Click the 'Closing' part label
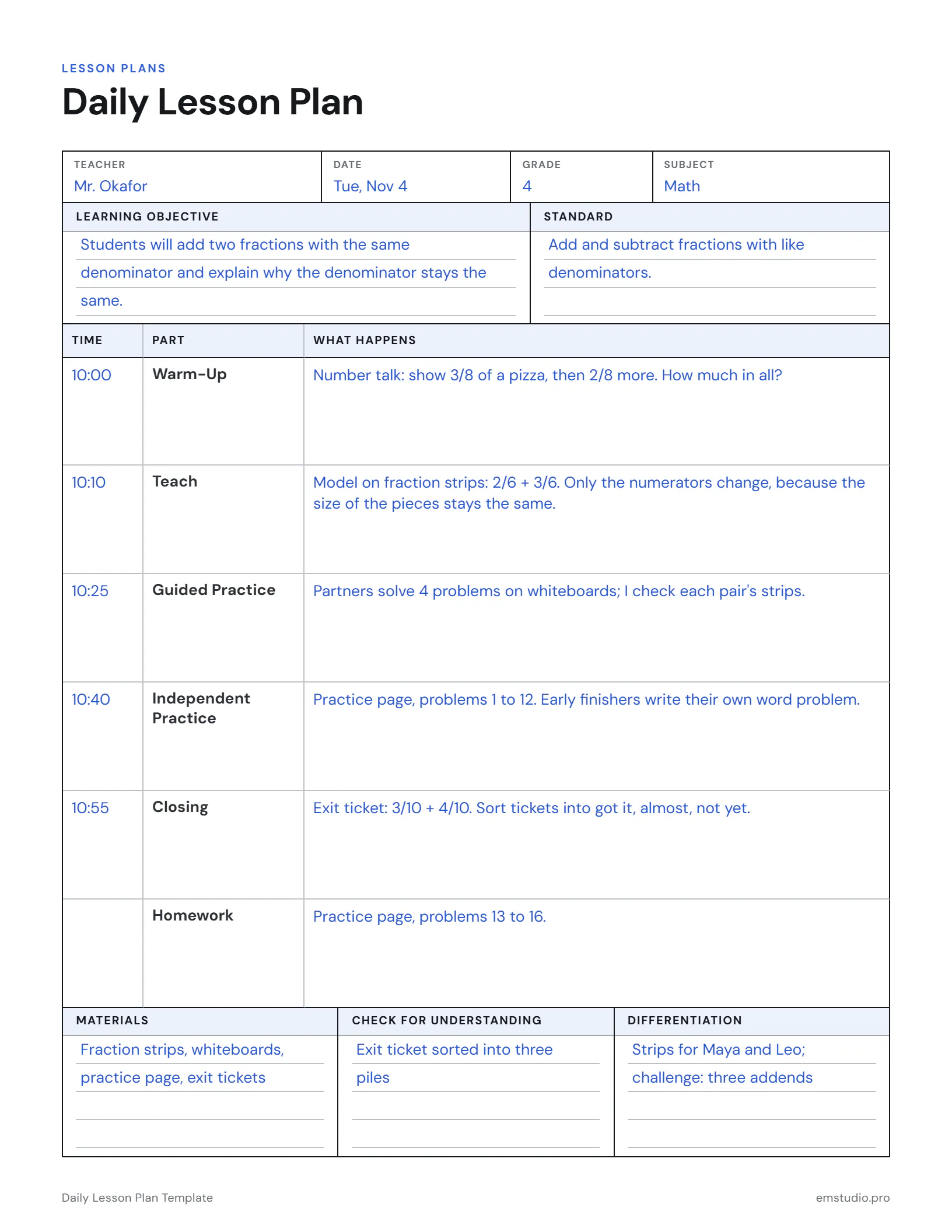952x1232 pixels. click(x=180, y=807)
